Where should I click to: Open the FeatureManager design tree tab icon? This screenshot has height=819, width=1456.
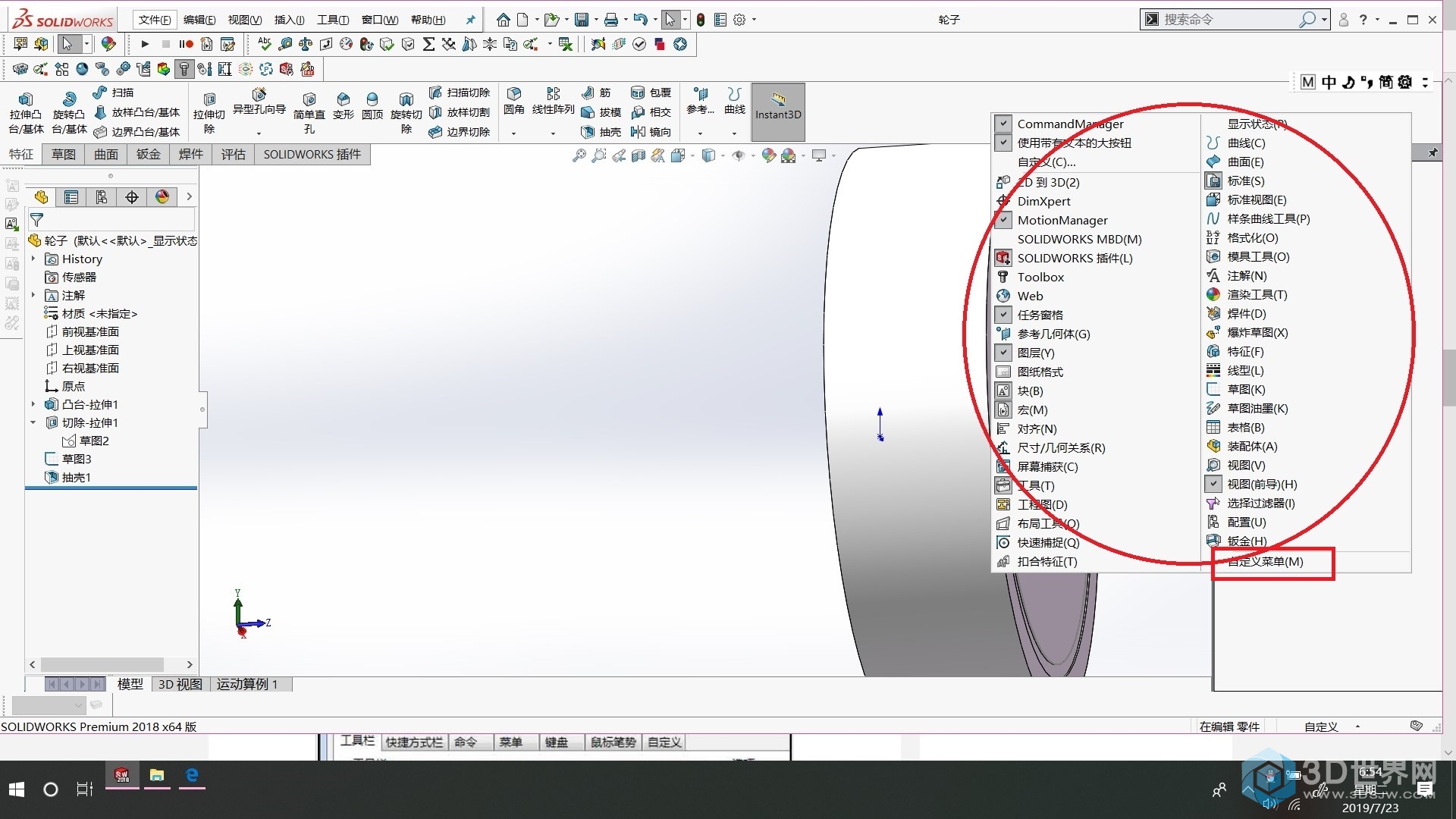coord(41,197)
